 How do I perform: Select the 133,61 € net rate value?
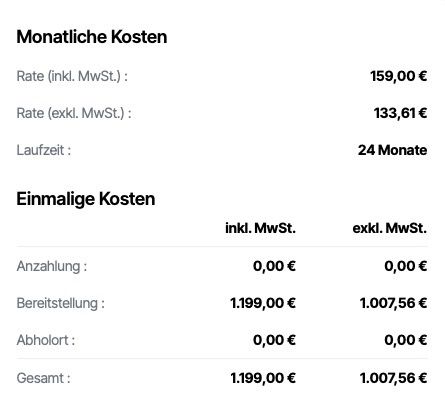400,113
